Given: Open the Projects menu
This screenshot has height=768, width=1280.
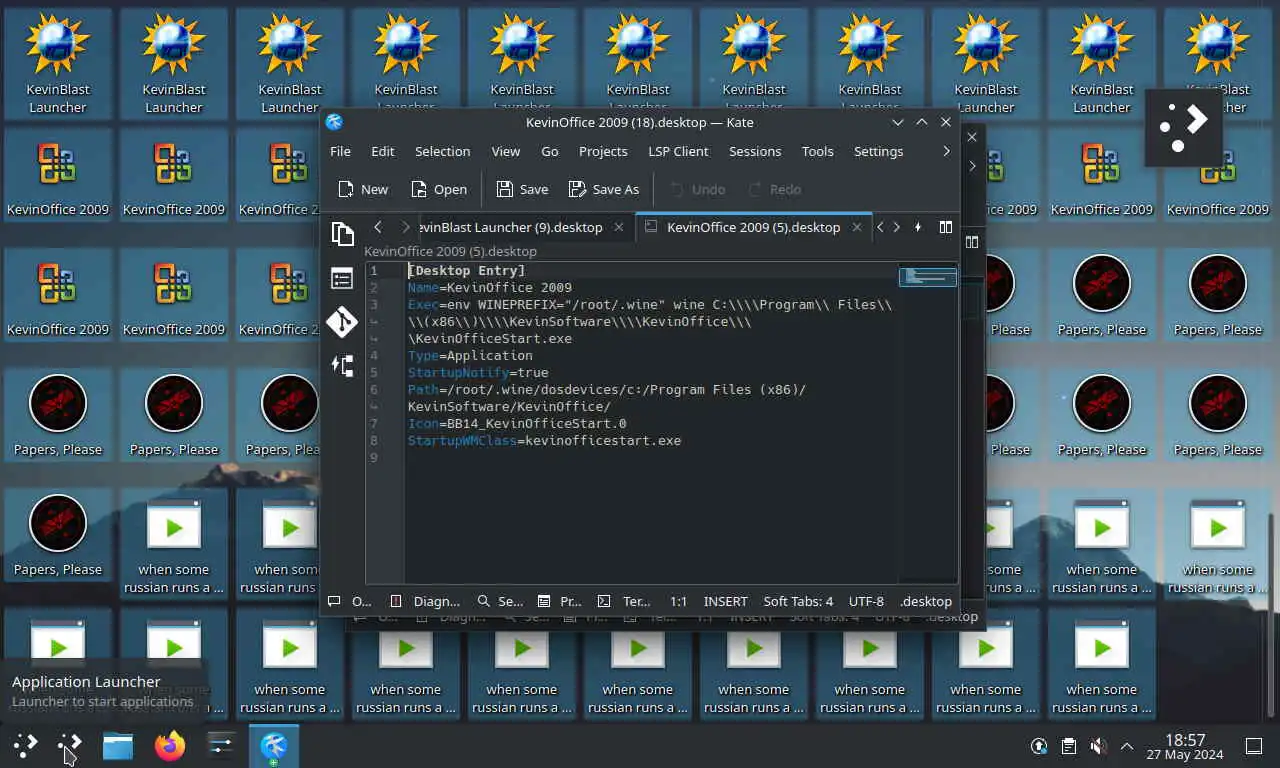Looking at the screenshot, I should (x=603, y=151).
